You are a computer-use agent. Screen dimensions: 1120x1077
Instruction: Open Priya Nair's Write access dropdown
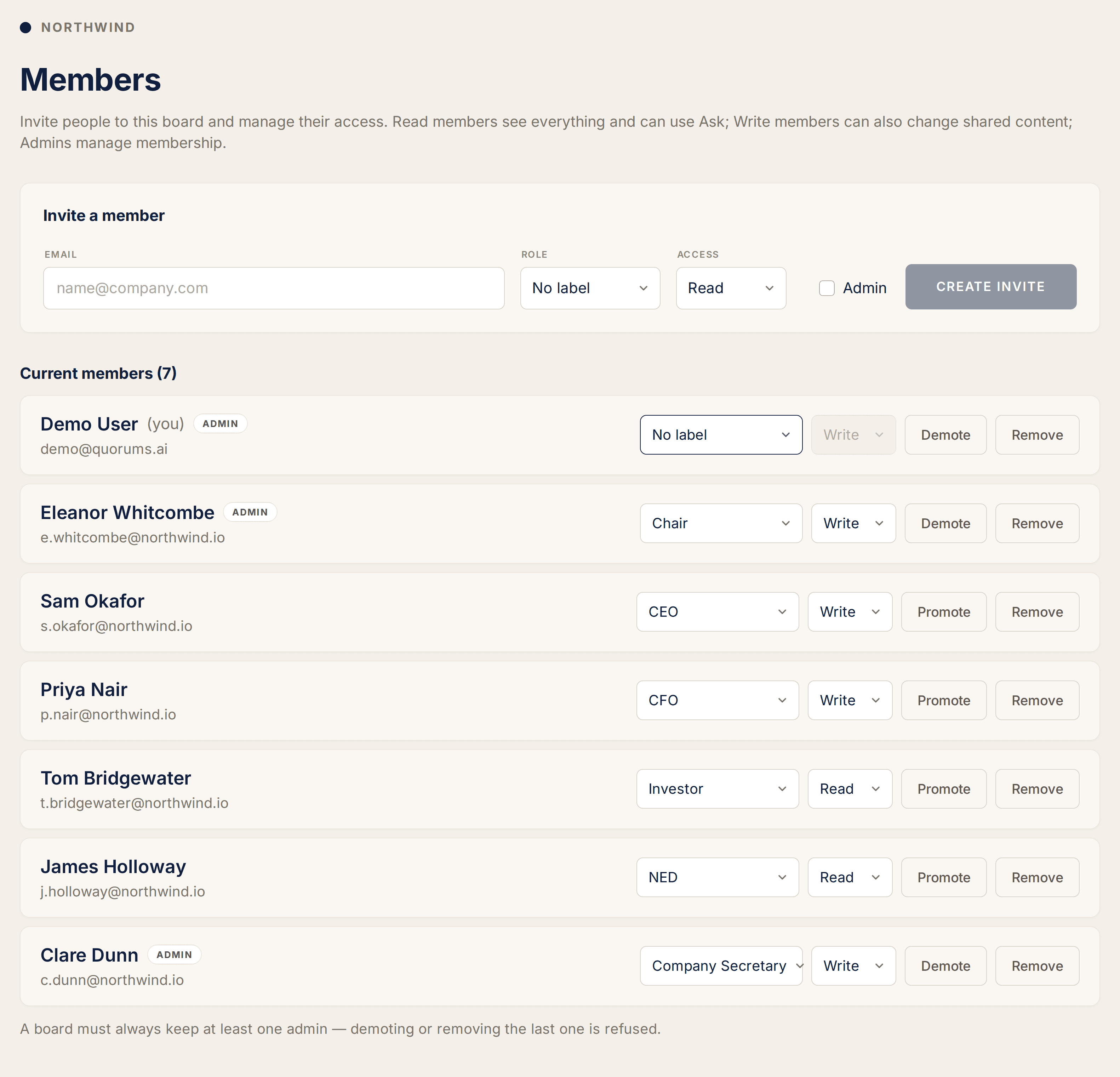click(x=850, y=700)
